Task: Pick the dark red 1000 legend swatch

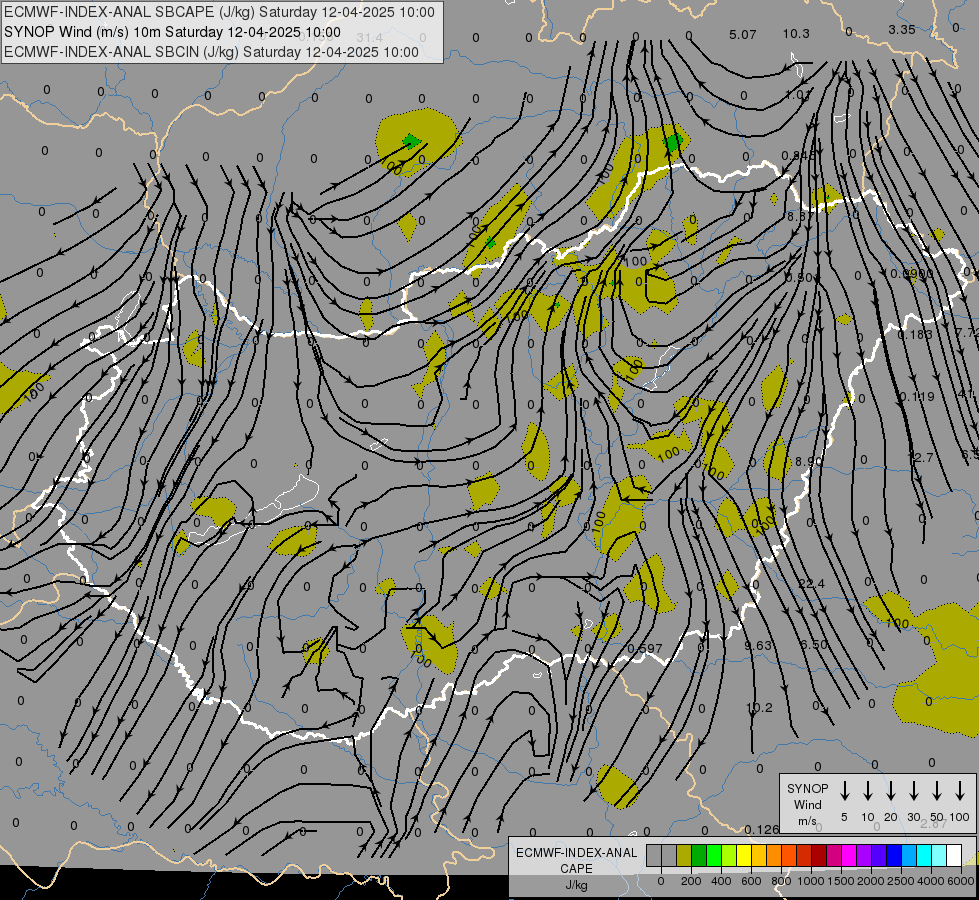Action: coord(819,856)
